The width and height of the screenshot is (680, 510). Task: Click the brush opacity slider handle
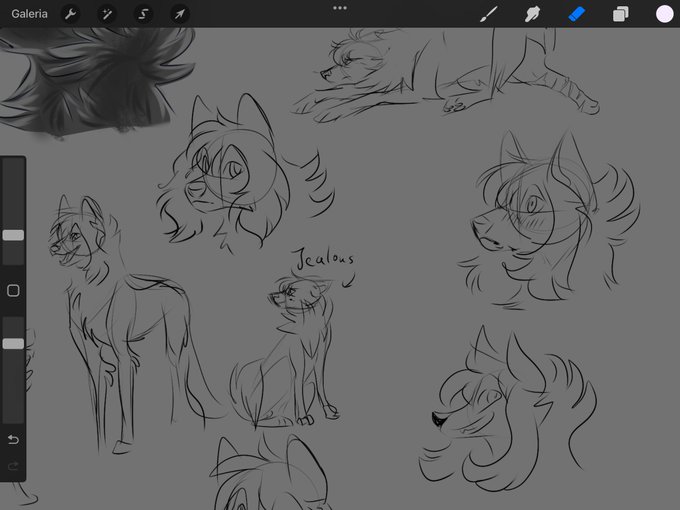(13, 343)
